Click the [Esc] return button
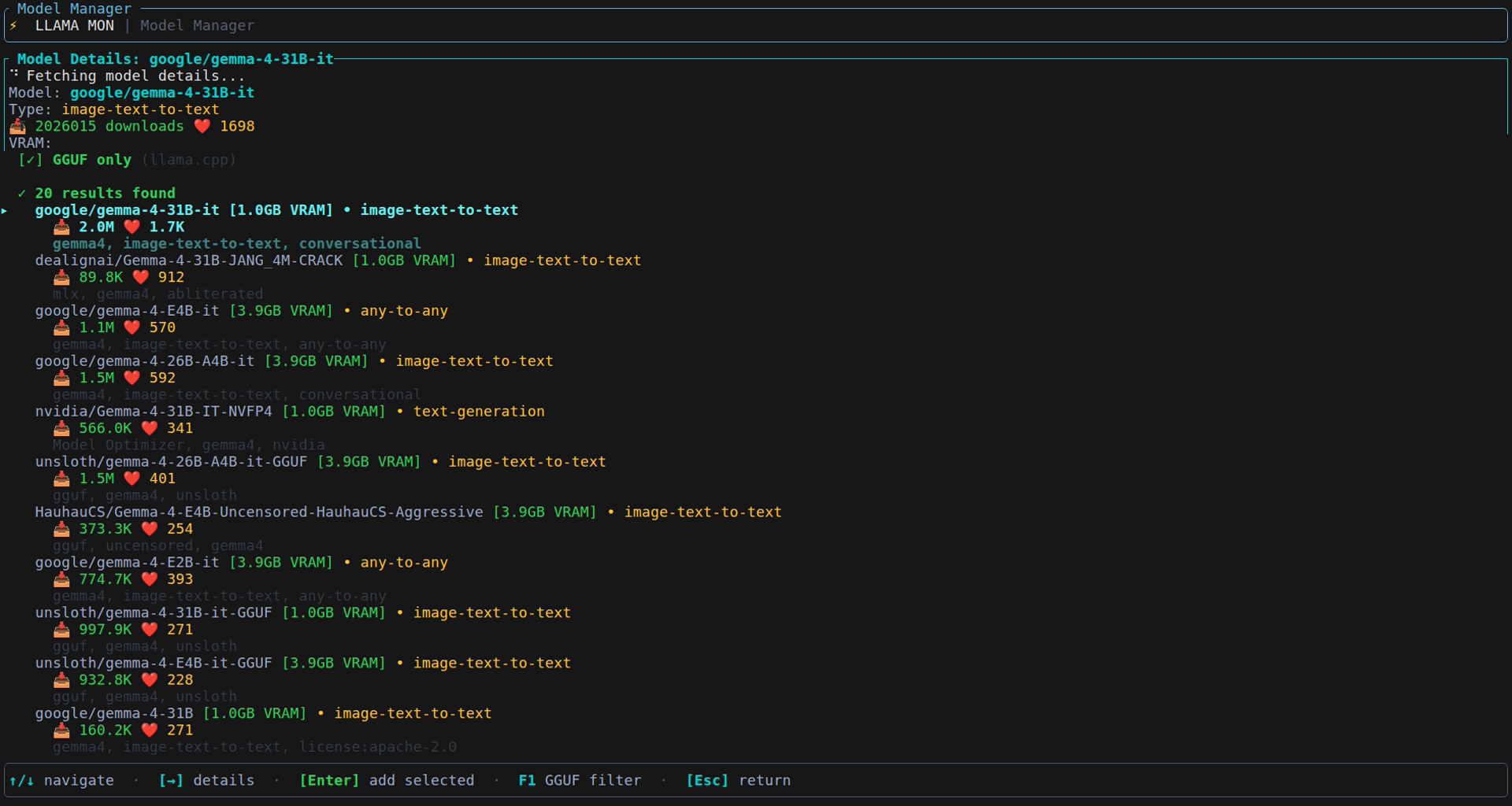The image size is (1512, 806). [738, 781]
